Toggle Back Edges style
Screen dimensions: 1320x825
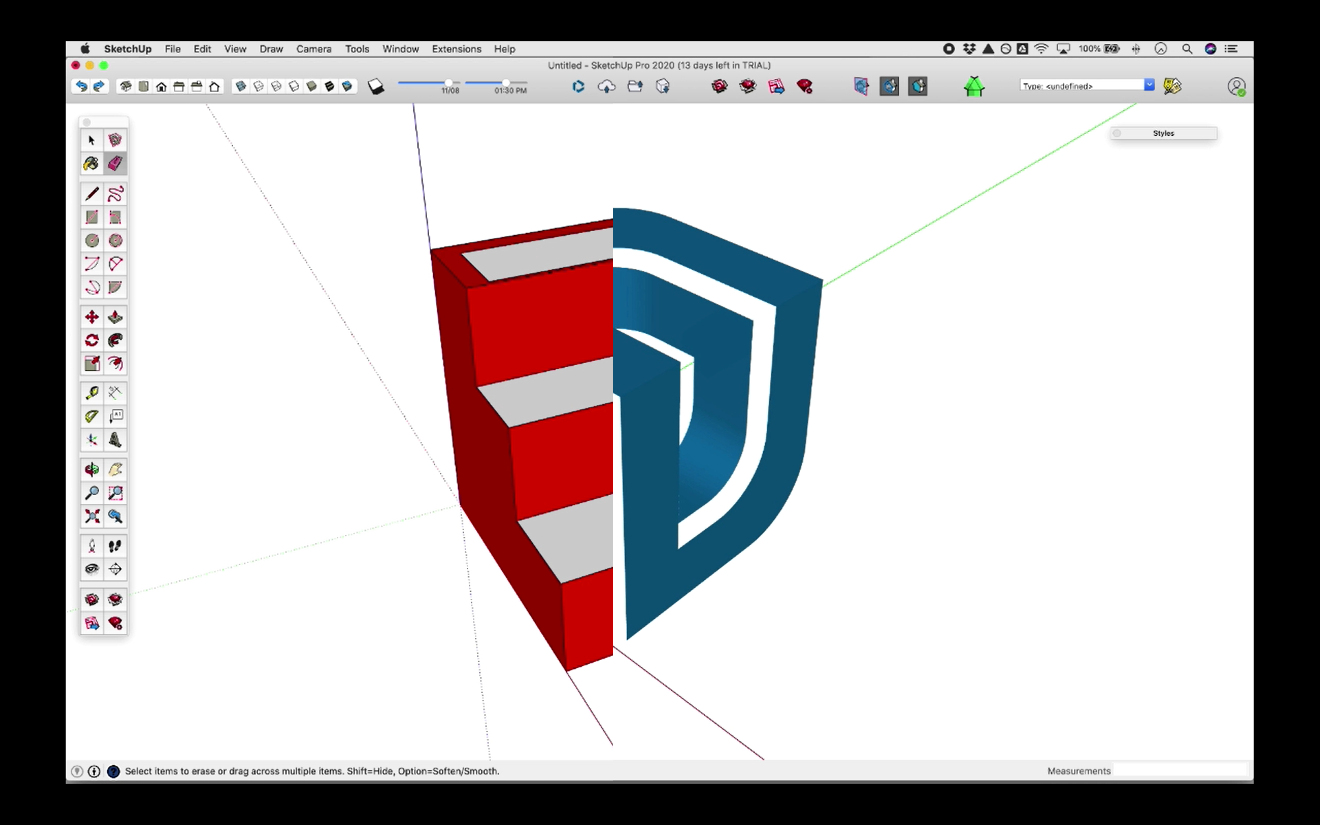coord(258,87)
